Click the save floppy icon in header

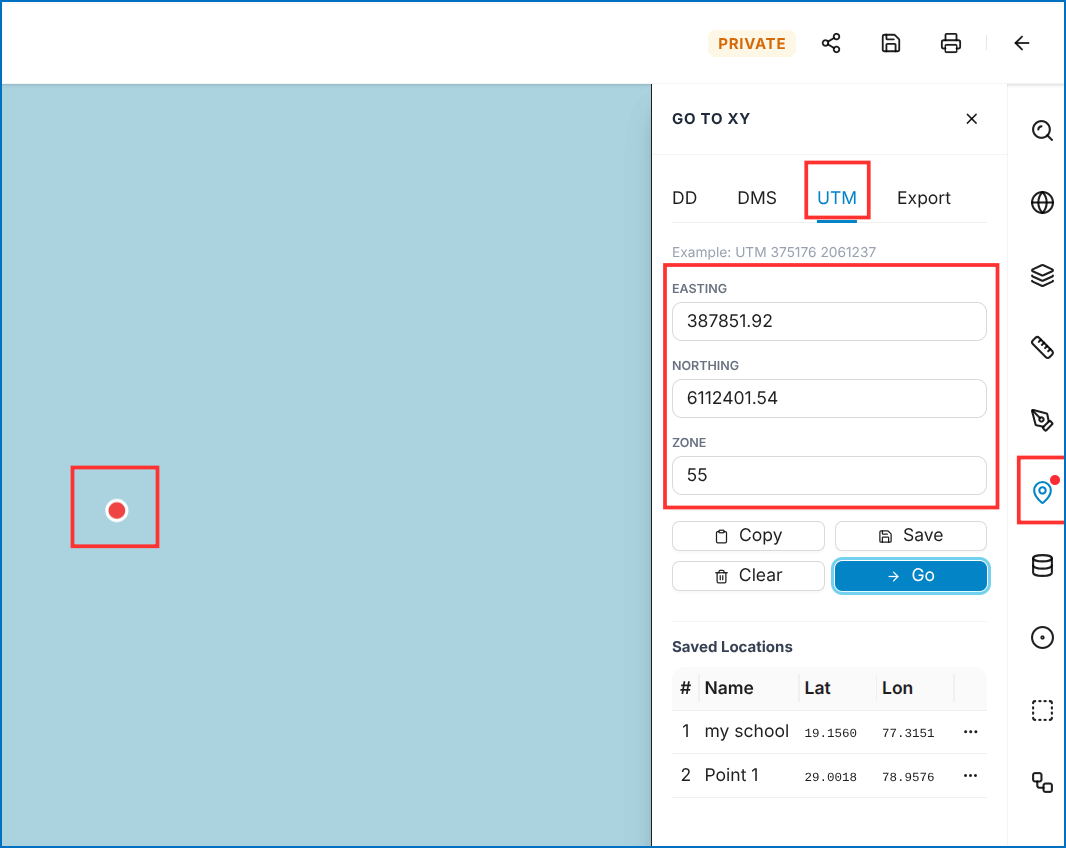(x=891, y=43)
